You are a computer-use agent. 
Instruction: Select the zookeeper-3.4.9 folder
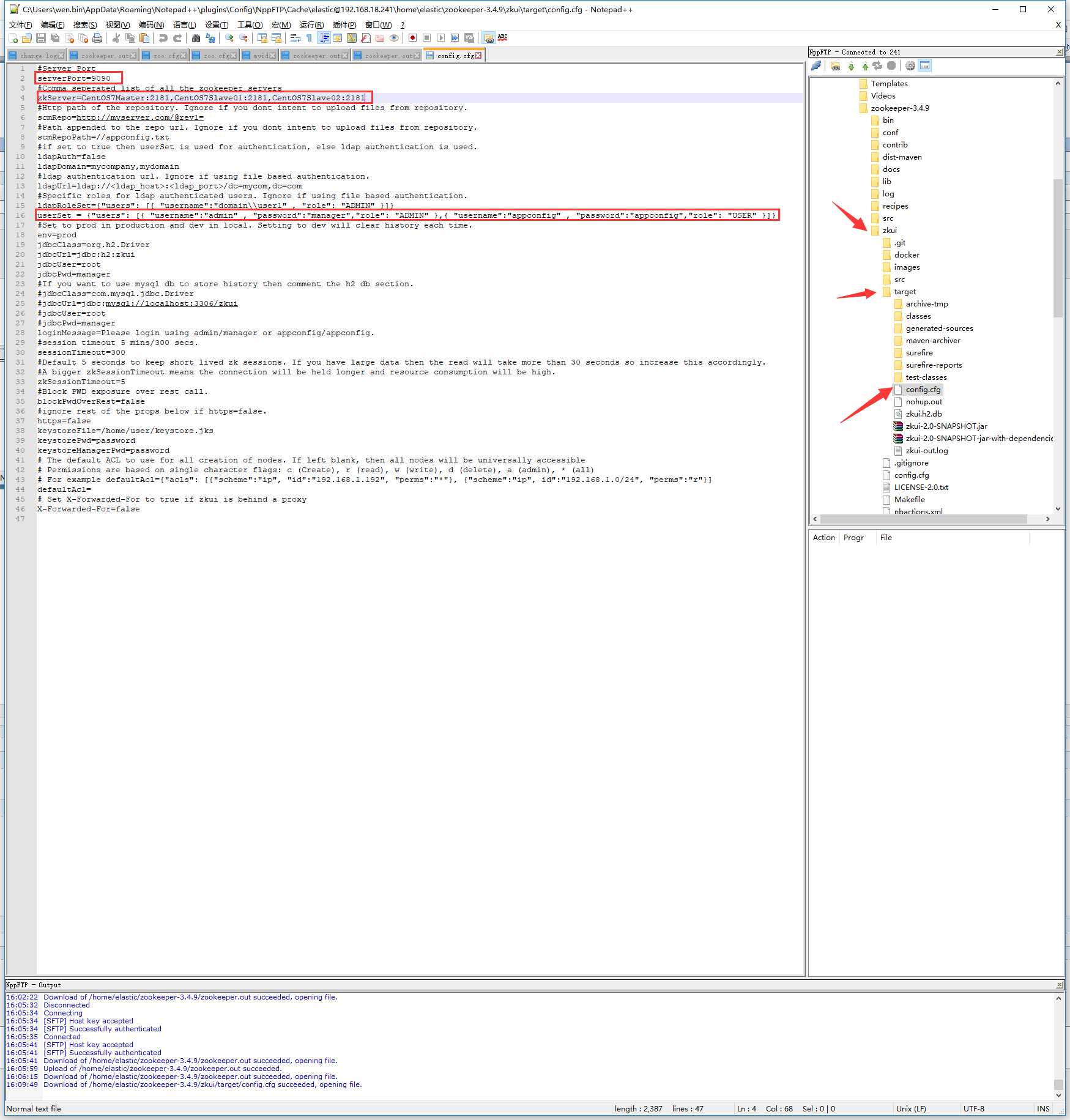click(x=900, y=108)
